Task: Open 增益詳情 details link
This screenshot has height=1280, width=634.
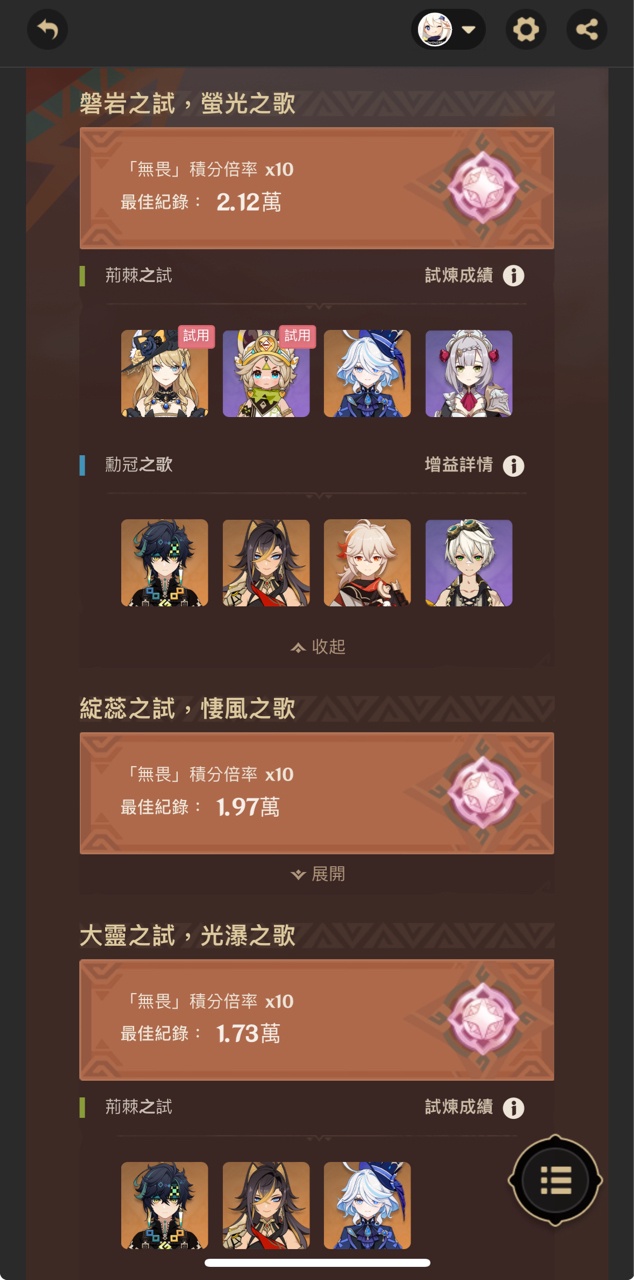Action: pyautogui.click(x=459, y=465)
